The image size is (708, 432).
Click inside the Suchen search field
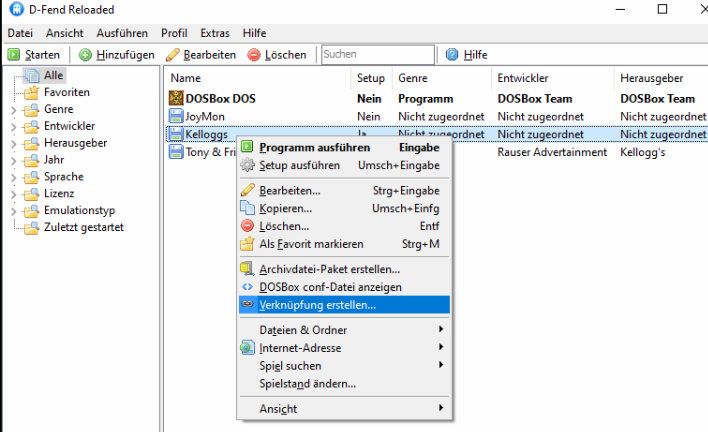(376, 55)
